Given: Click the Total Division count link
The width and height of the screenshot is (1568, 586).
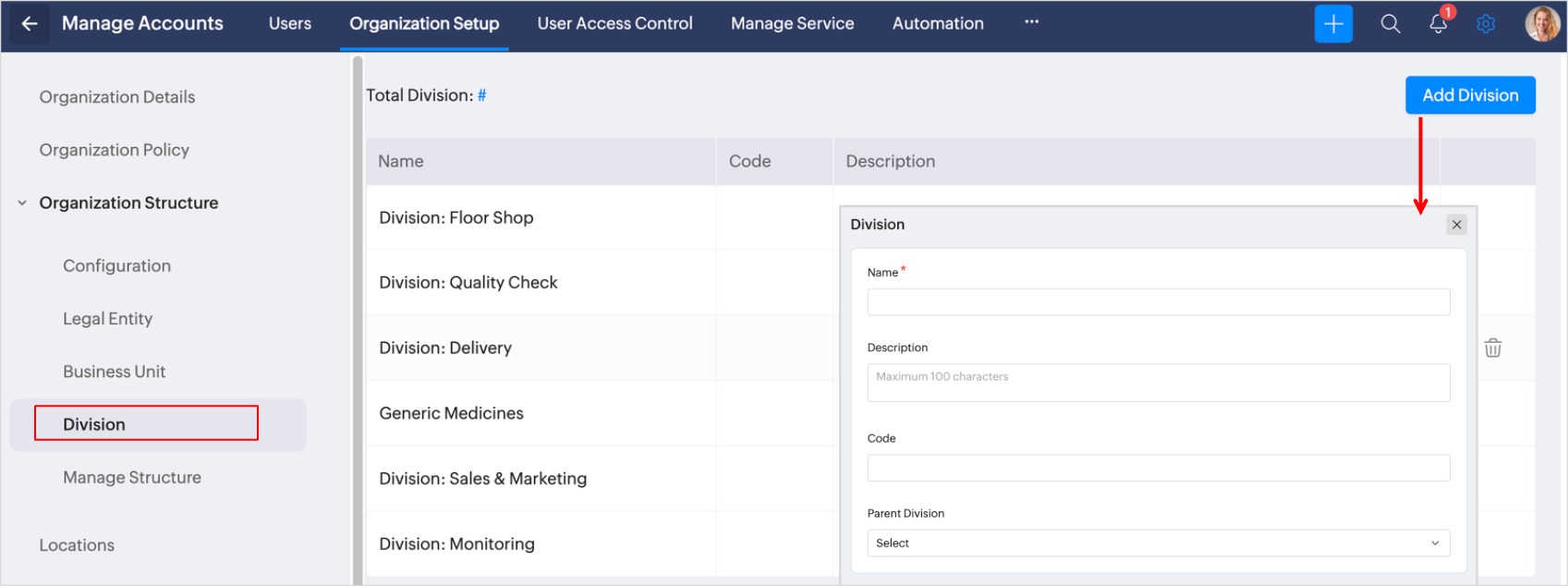Looking at the screenshot, I should (x=481, y=95).
